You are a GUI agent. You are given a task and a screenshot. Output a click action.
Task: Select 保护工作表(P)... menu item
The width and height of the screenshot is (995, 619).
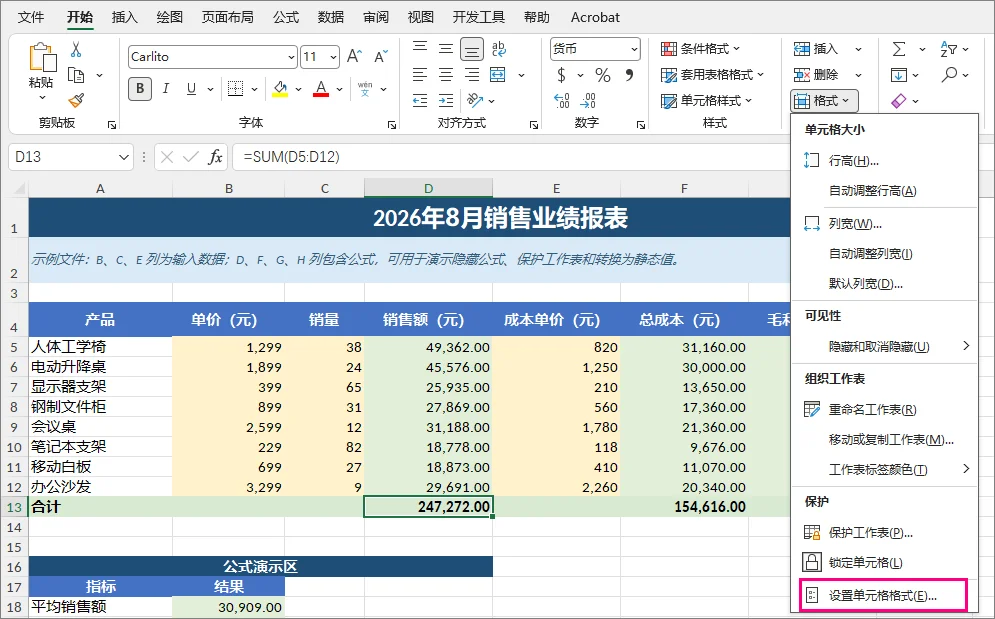(885, 533)
